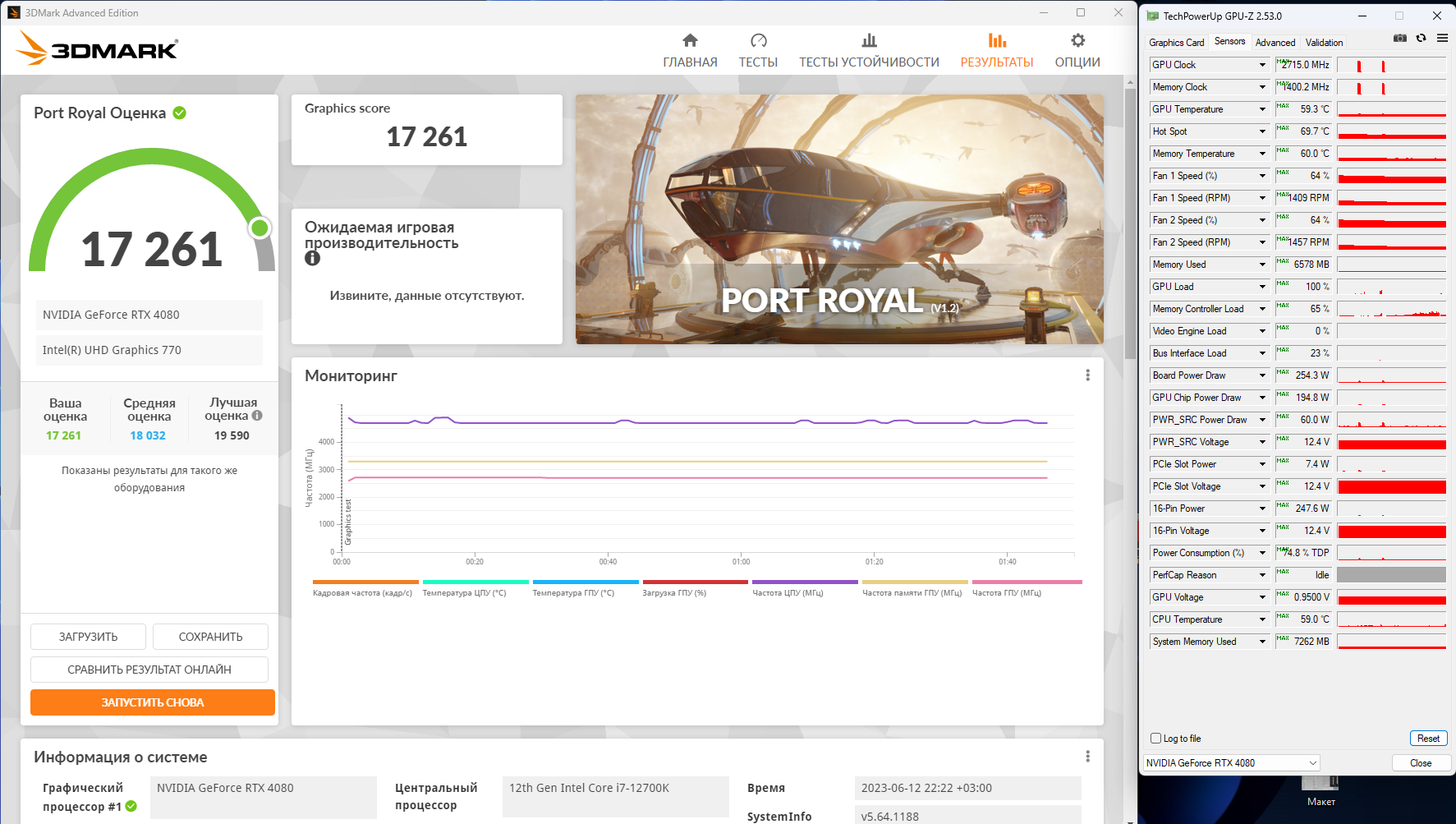The width and height of the screenshot is (1456, 824).
Task: Expand the GPU Temperature sensor dropdown
Action: point(1262,109)
